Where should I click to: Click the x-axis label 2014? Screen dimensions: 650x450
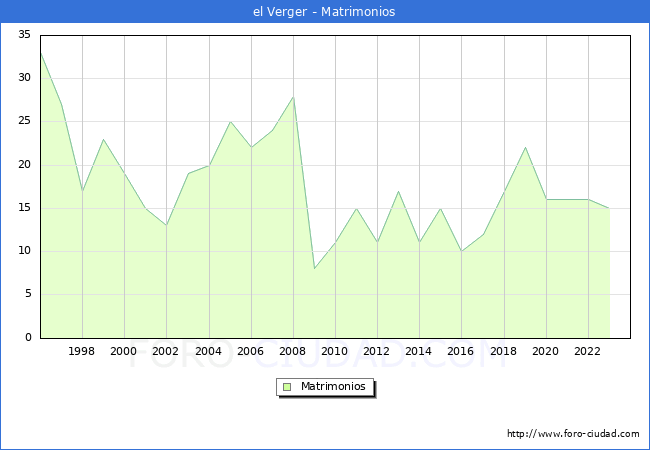click(419, 351)
